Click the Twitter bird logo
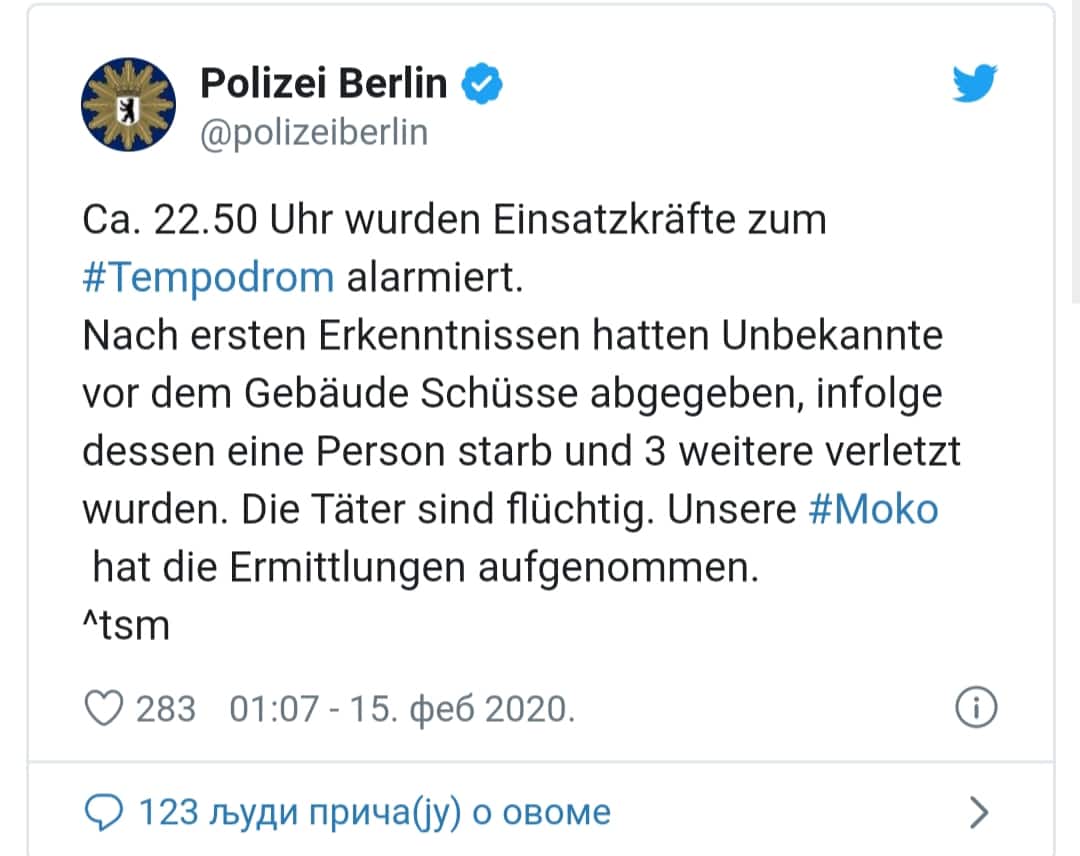This screenshot has height=856, width=1080. pyautogui.click(x=973, y=83)
